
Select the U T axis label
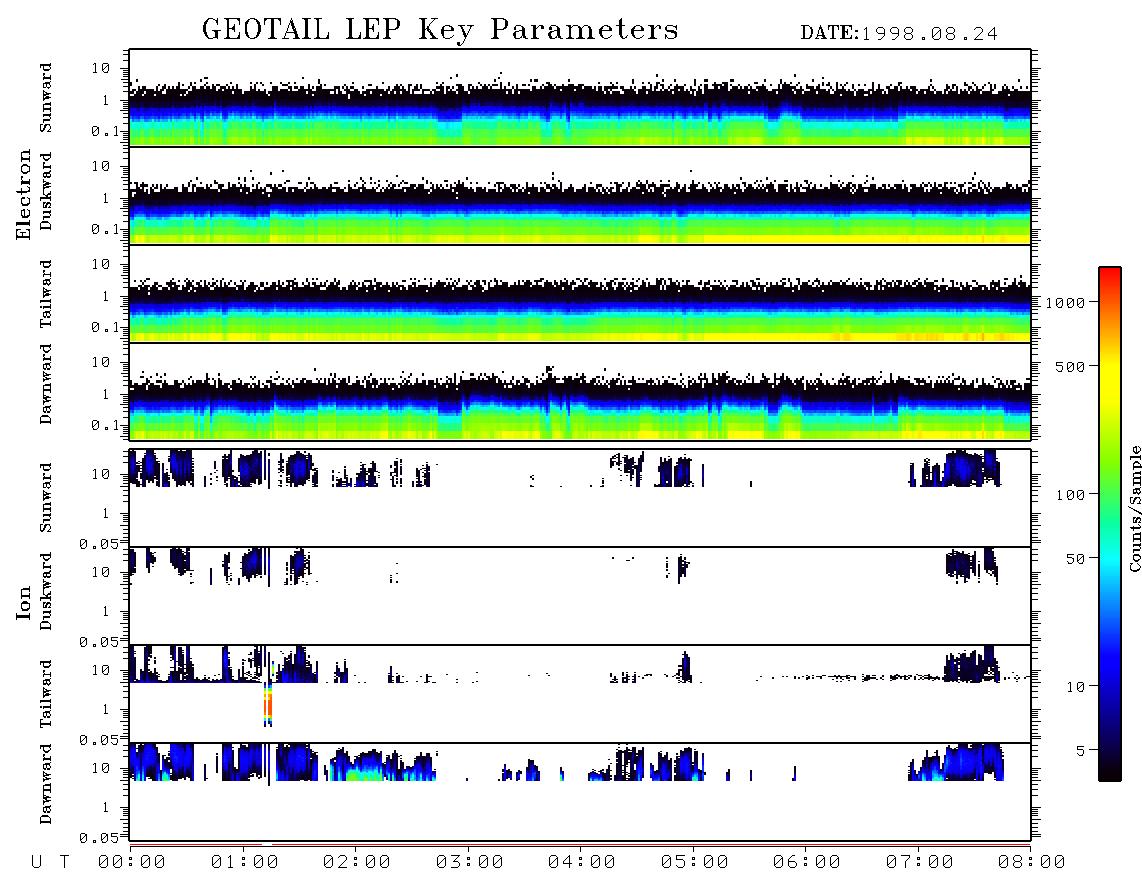coord(50,862)
